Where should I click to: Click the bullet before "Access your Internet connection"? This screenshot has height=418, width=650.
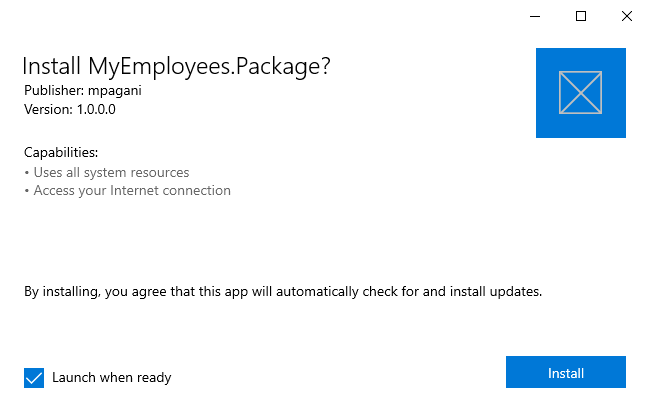point(26,190)
